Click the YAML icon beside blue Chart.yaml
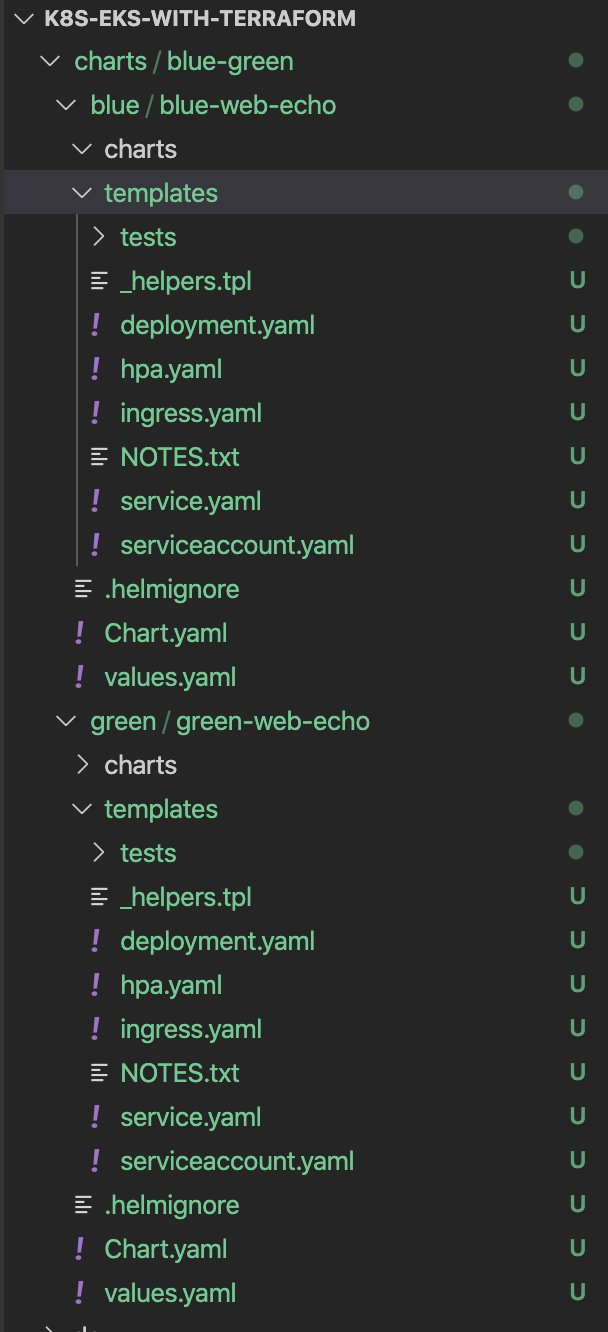 tap(80, 633)
